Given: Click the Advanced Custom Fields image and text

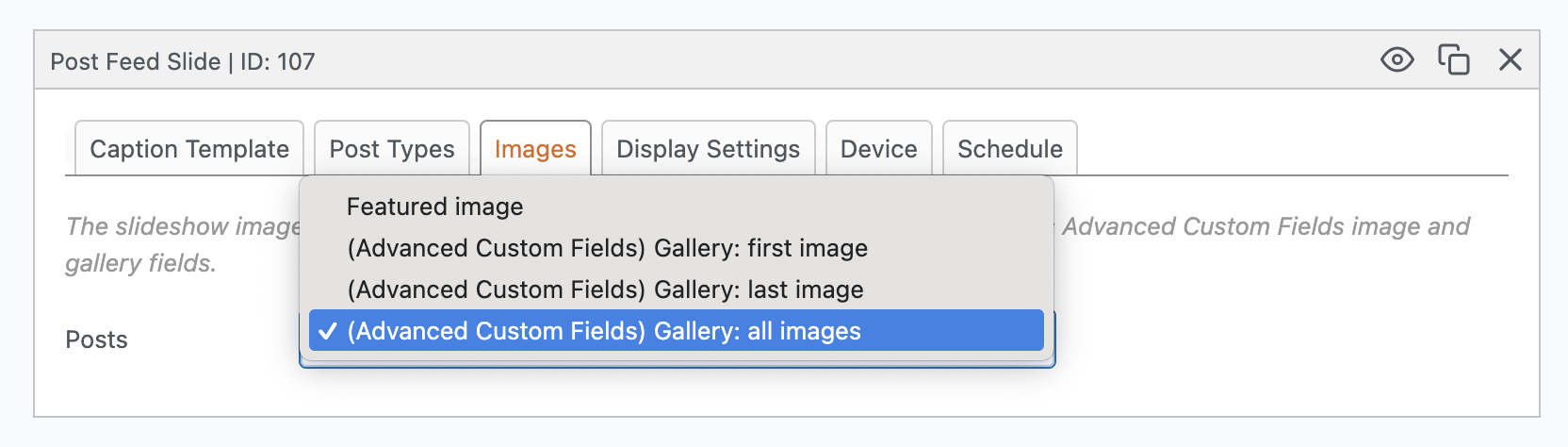Looking at the screenshot, I should click(1266, 226).
